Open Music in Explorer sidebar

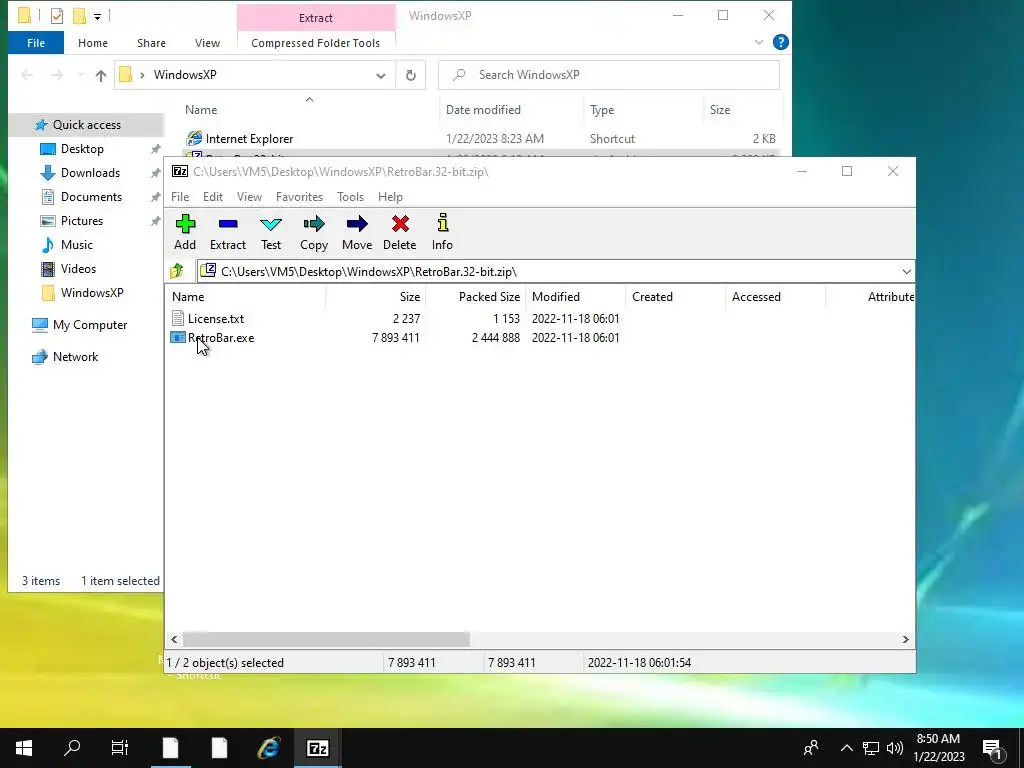click(x=76, y=245)
